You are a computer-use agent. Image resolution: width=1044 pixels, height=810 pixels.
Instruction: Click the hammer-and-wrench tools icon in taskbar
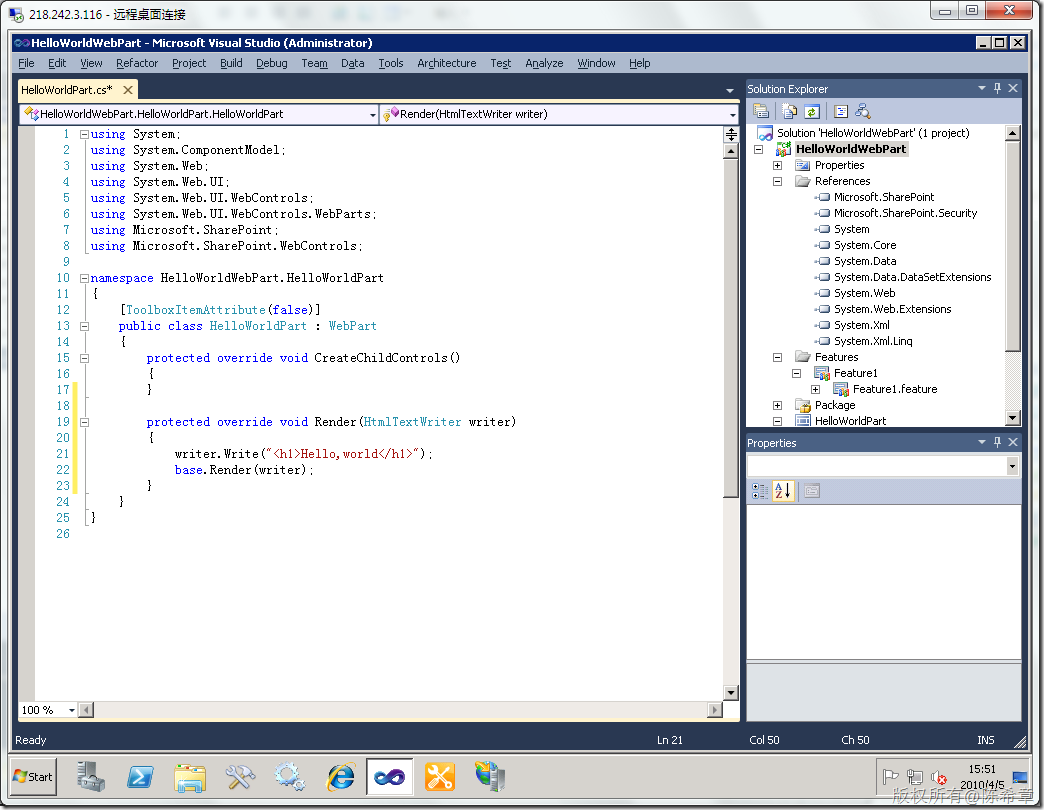[240, 777]
